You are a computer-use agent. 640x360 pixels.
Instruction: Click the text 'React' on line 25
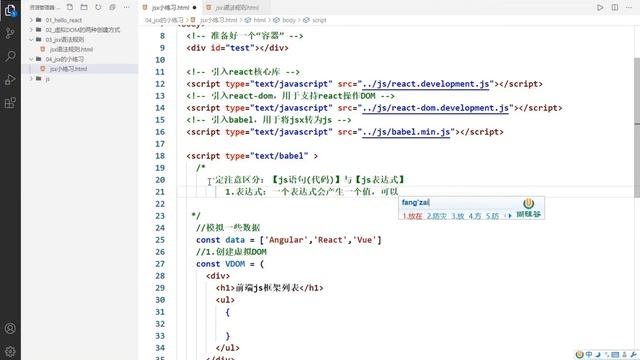[331, 240]
